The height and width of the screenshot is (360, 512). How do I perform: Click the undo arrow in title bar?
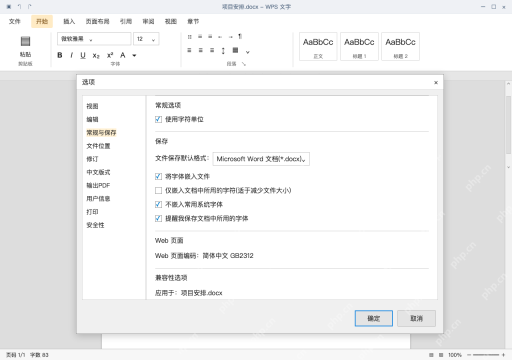19,6
